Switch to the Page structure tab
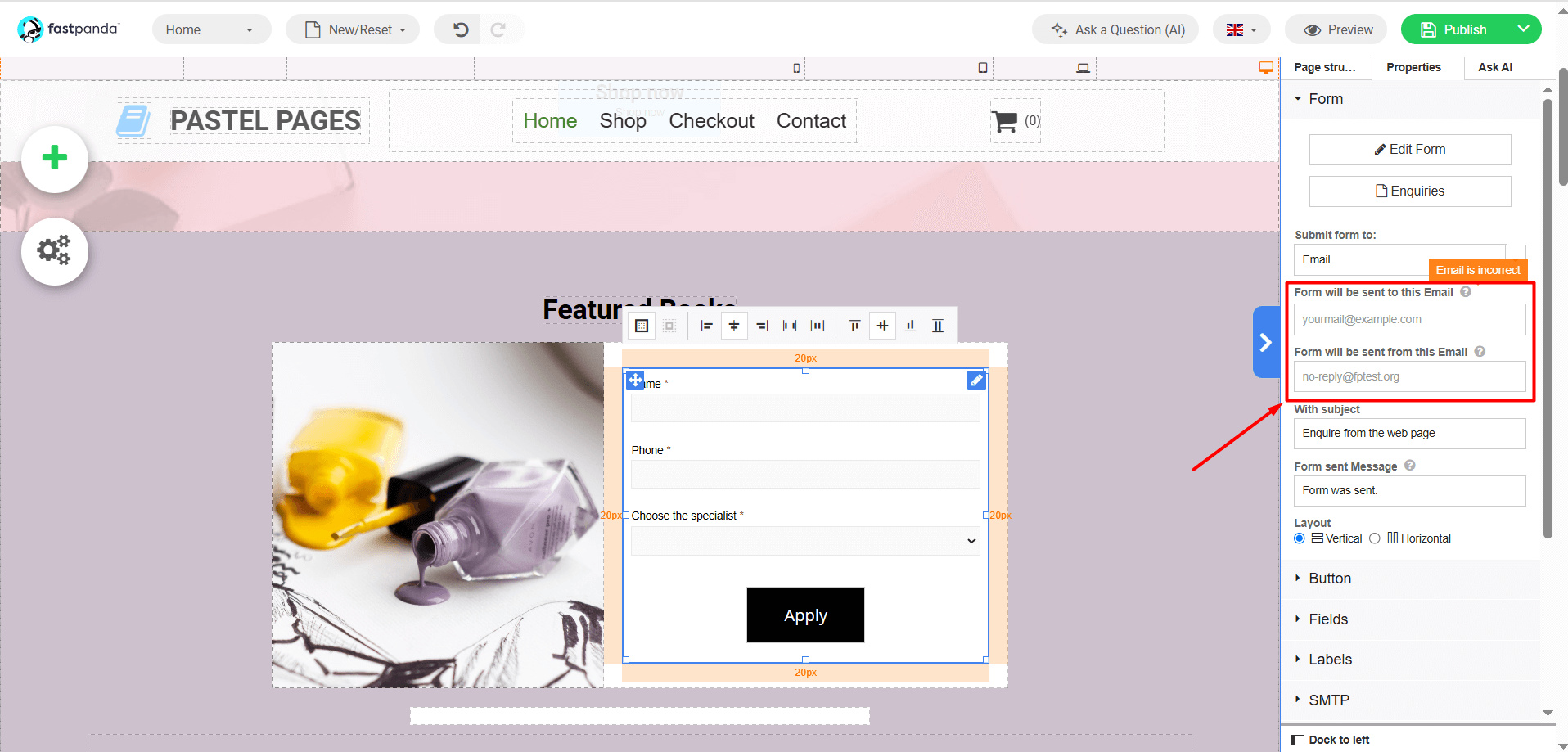The height and width of the screenshot is (752, 1568). coord(1325,68)
